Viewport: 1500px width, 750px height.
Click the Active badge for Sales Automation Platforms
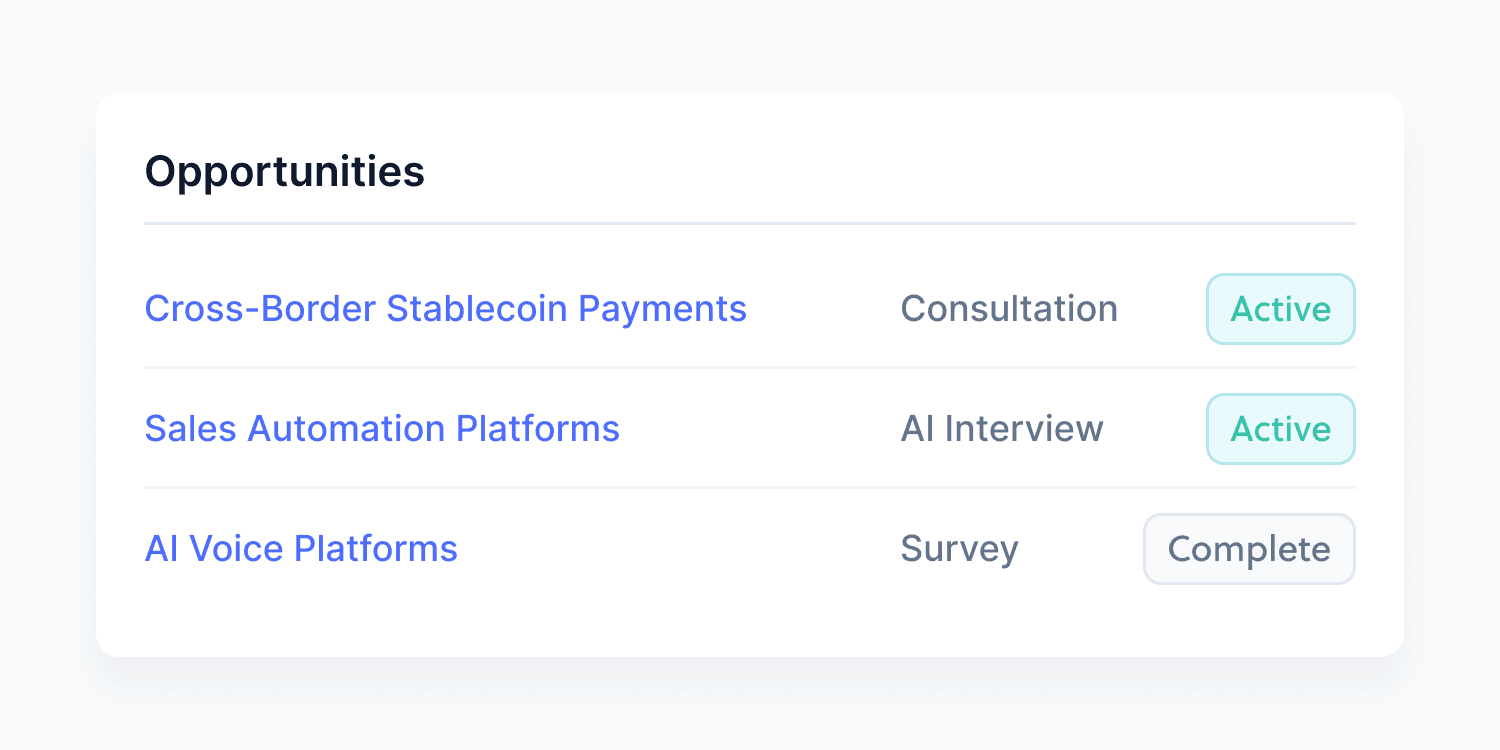(x=1280, y=429)
